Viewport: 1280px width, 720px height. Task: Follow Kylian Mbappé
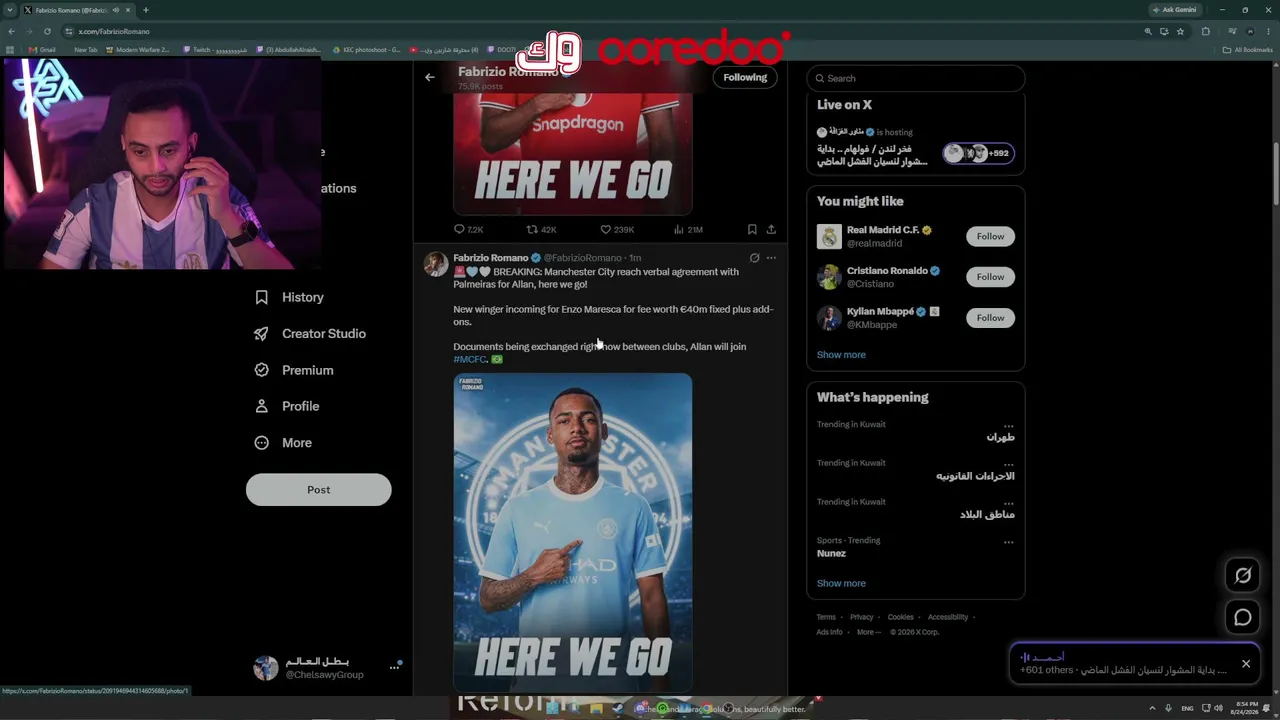tap(990, 318)
